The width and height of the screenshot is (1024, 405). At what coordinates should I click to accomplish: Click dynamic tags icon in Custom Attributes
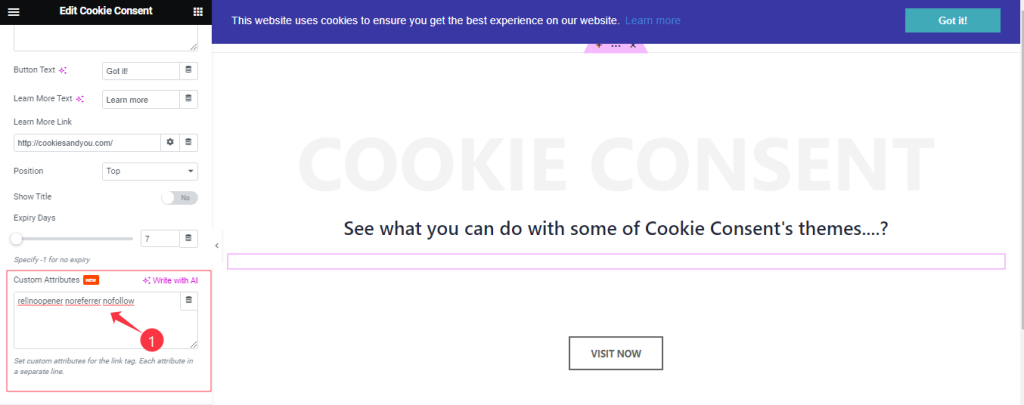[188, 301]
